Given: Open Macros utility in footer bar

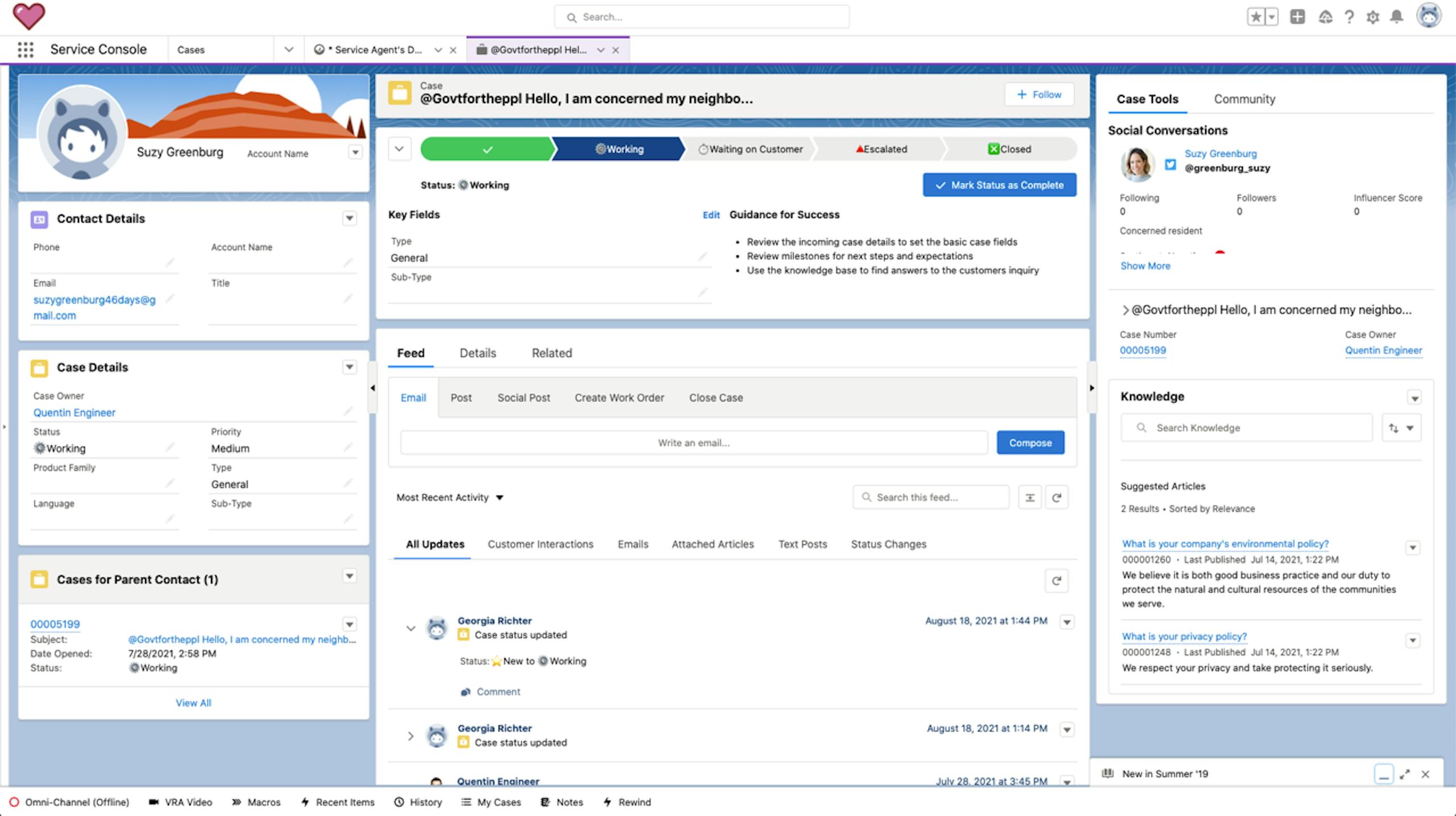Looking at the screenshot, I should 256,802.
